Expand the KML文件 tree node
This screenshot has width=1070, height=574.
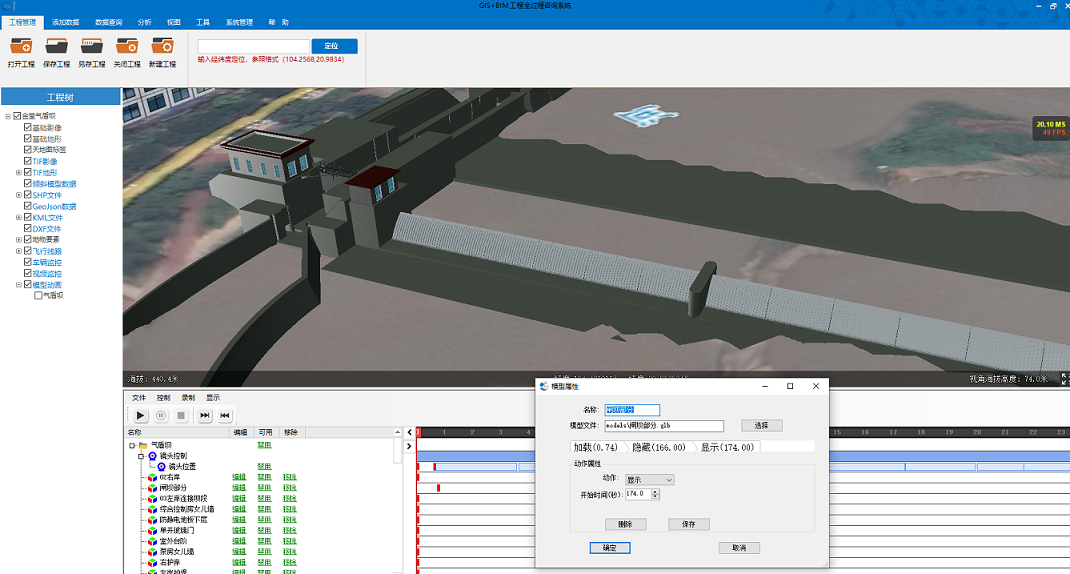[19, 217]
